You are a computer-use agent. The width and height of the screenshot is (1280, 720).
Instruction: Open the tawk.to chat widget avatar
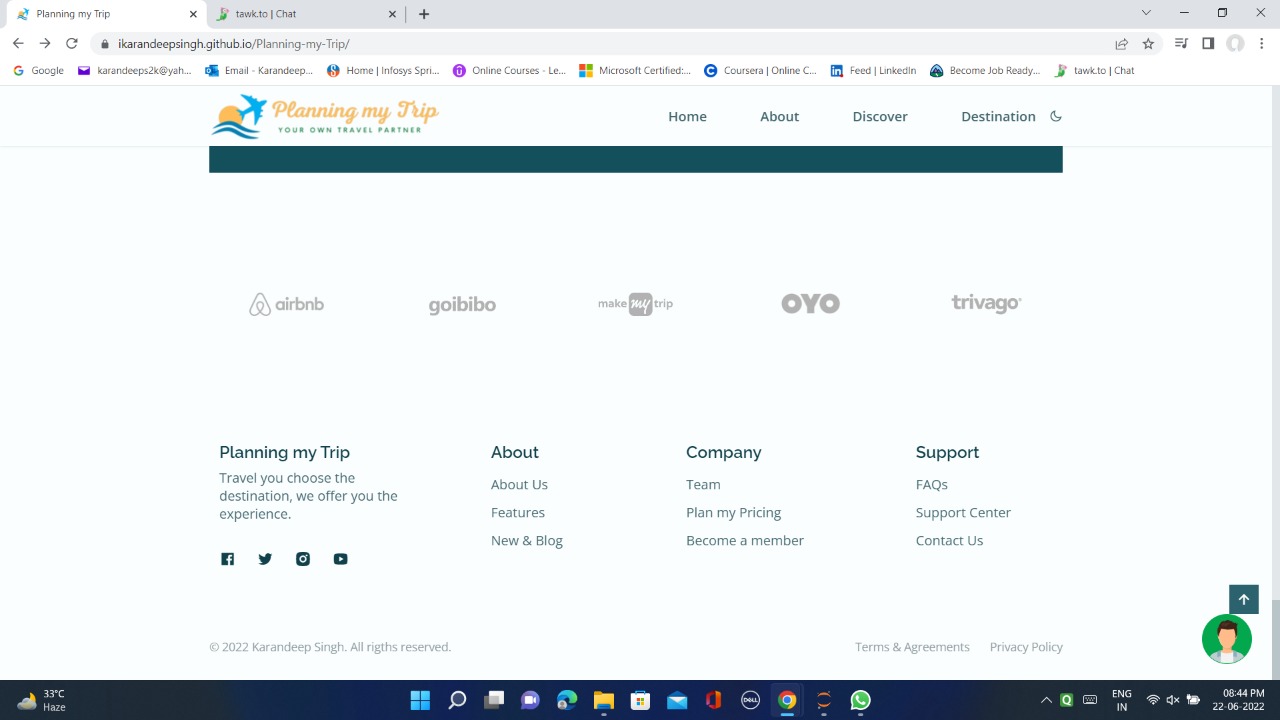[x=1226, y=638]
